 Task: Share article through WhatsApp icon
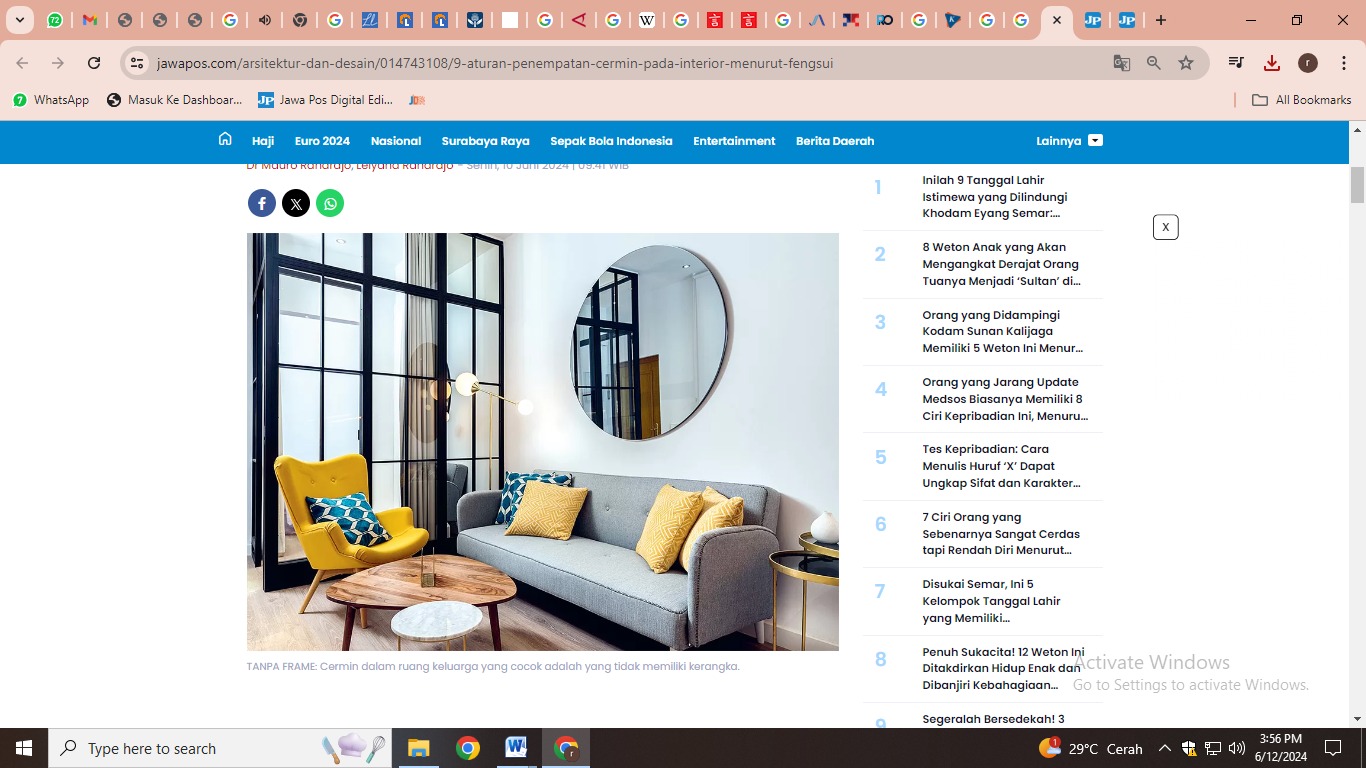(x=330, y=204)
